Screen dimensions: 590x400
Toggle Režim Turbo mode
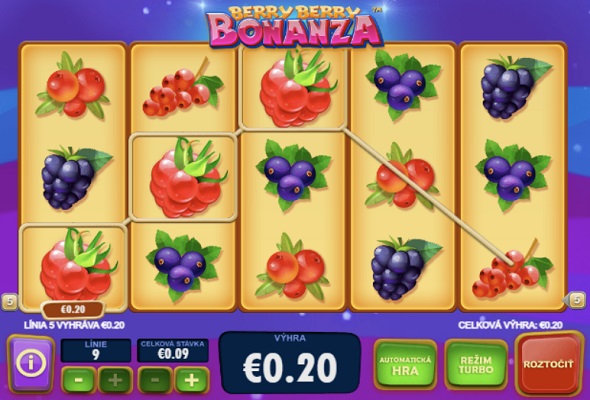(x=476, y=365)
